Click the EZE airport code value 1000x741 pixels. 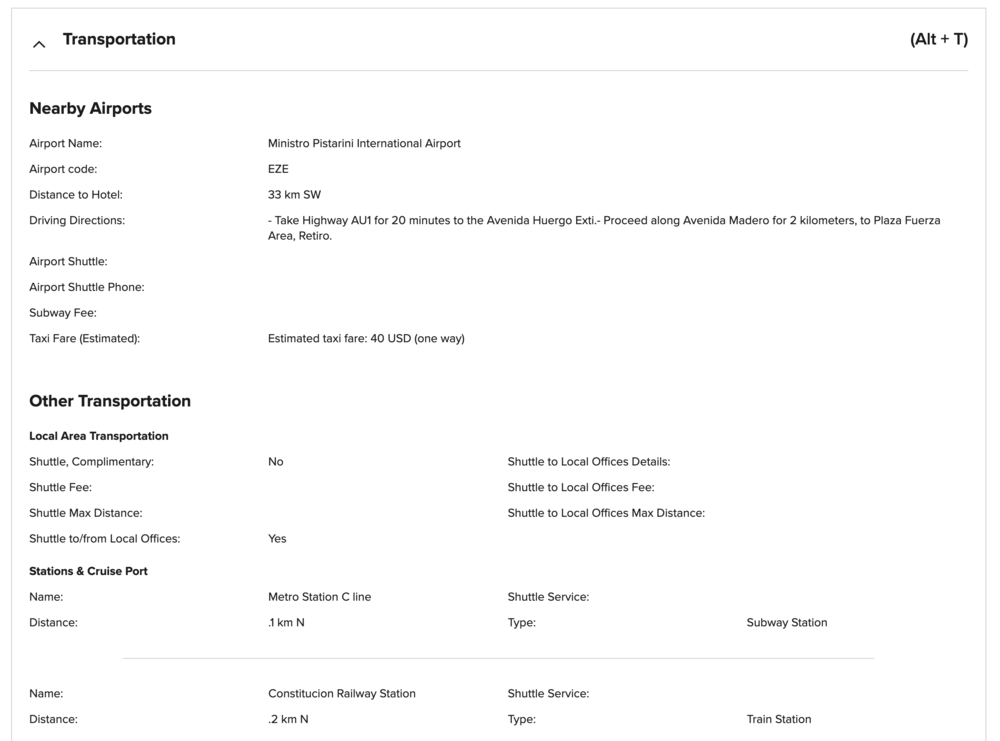click(278, 169)
